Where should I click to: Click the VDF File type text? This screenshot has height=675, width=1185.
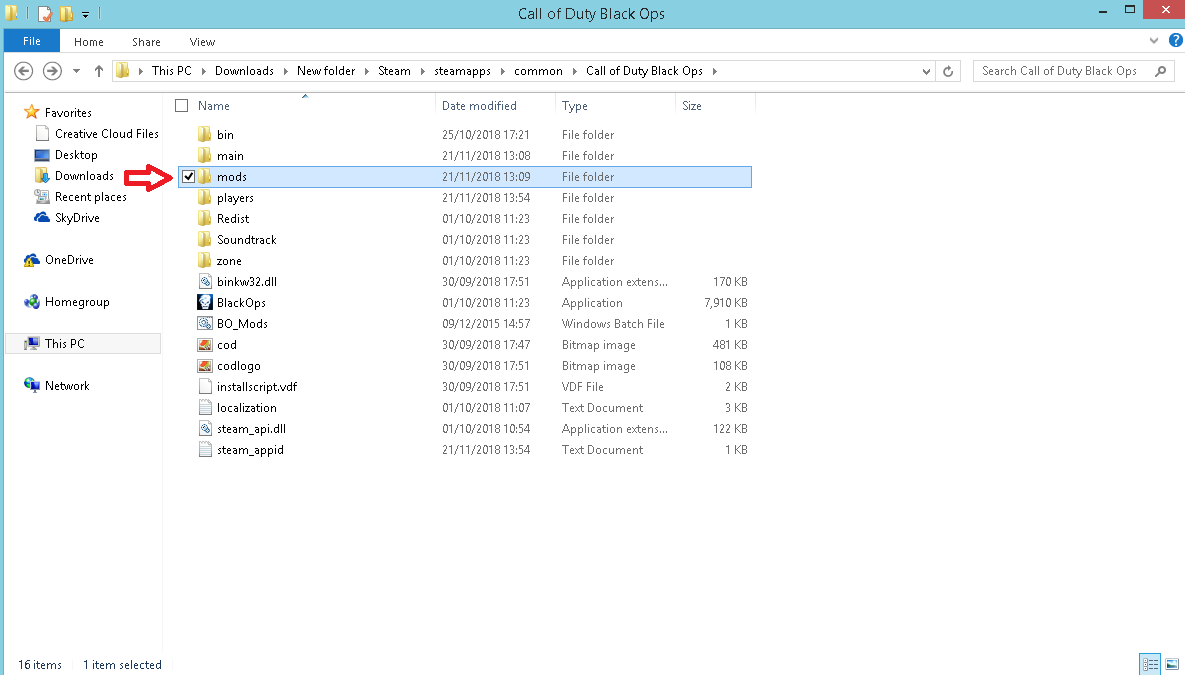(x=582, y=386)
